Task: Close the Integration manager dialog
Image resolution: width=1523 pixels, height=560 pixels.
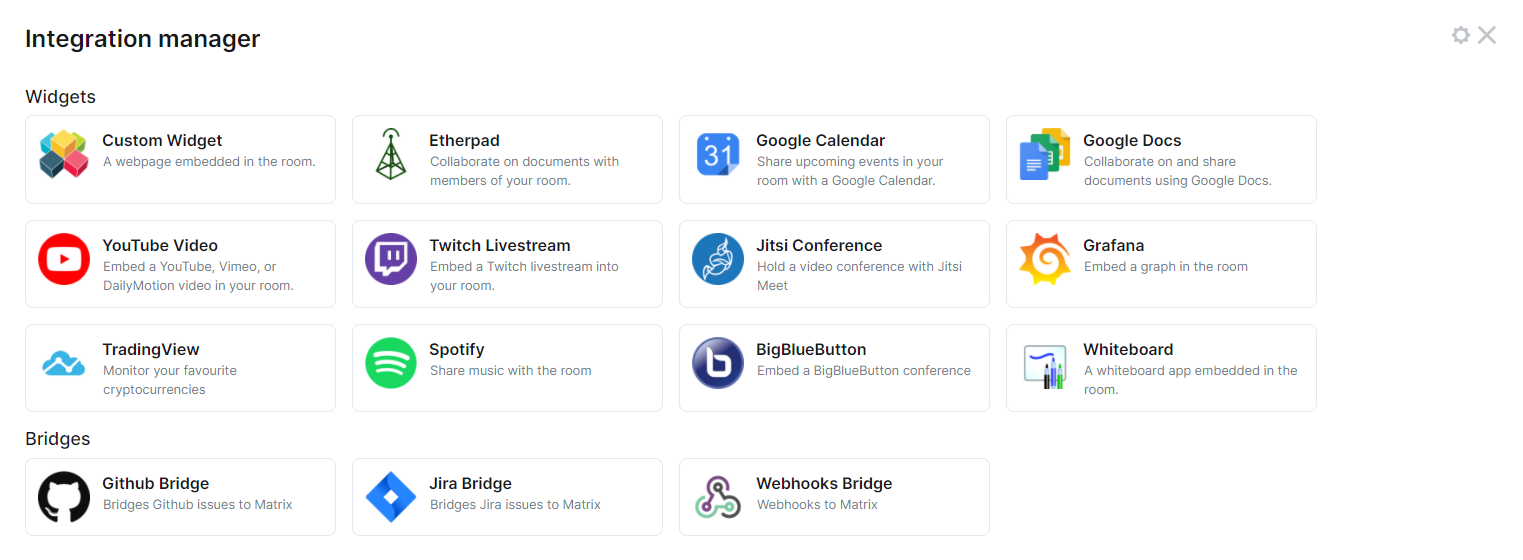Action: 1487,35
